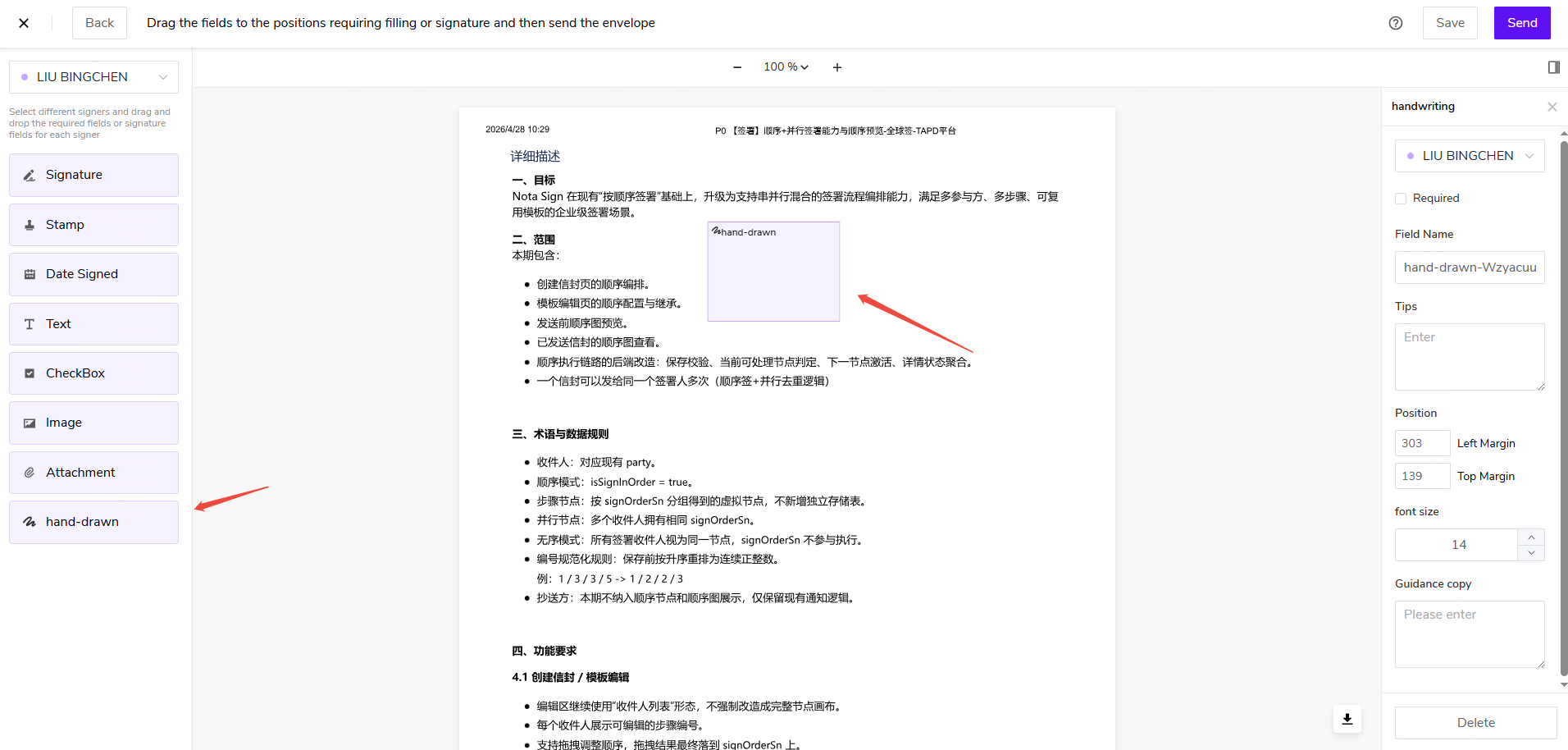Image resolution: width=1568 pixels, height=750 pixels.
Task: Decrease font size with down arrow
Action: [1531, 553]
